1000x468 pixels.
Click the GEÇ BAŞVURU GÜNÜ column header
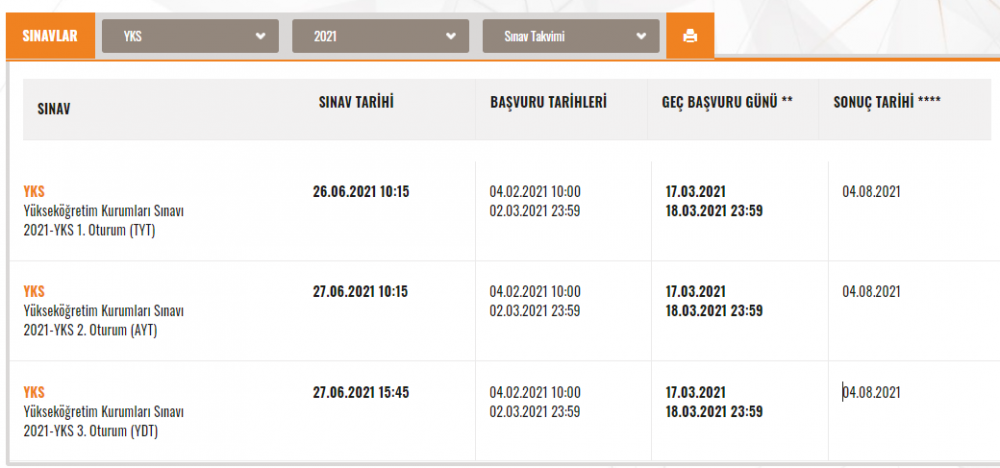point(727,102)
